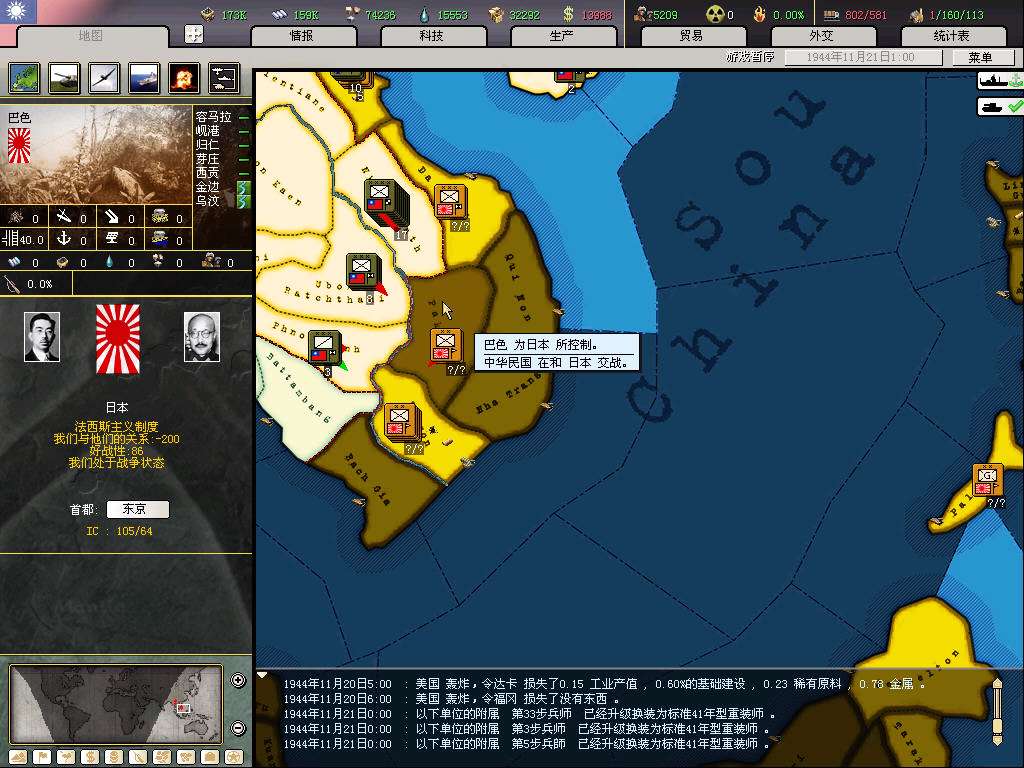Image resolution: width=1024 pixels, height=768 pixels.
Task: Click Japanese garrison unit on Palawan island
Action: (x=987, y=481)
